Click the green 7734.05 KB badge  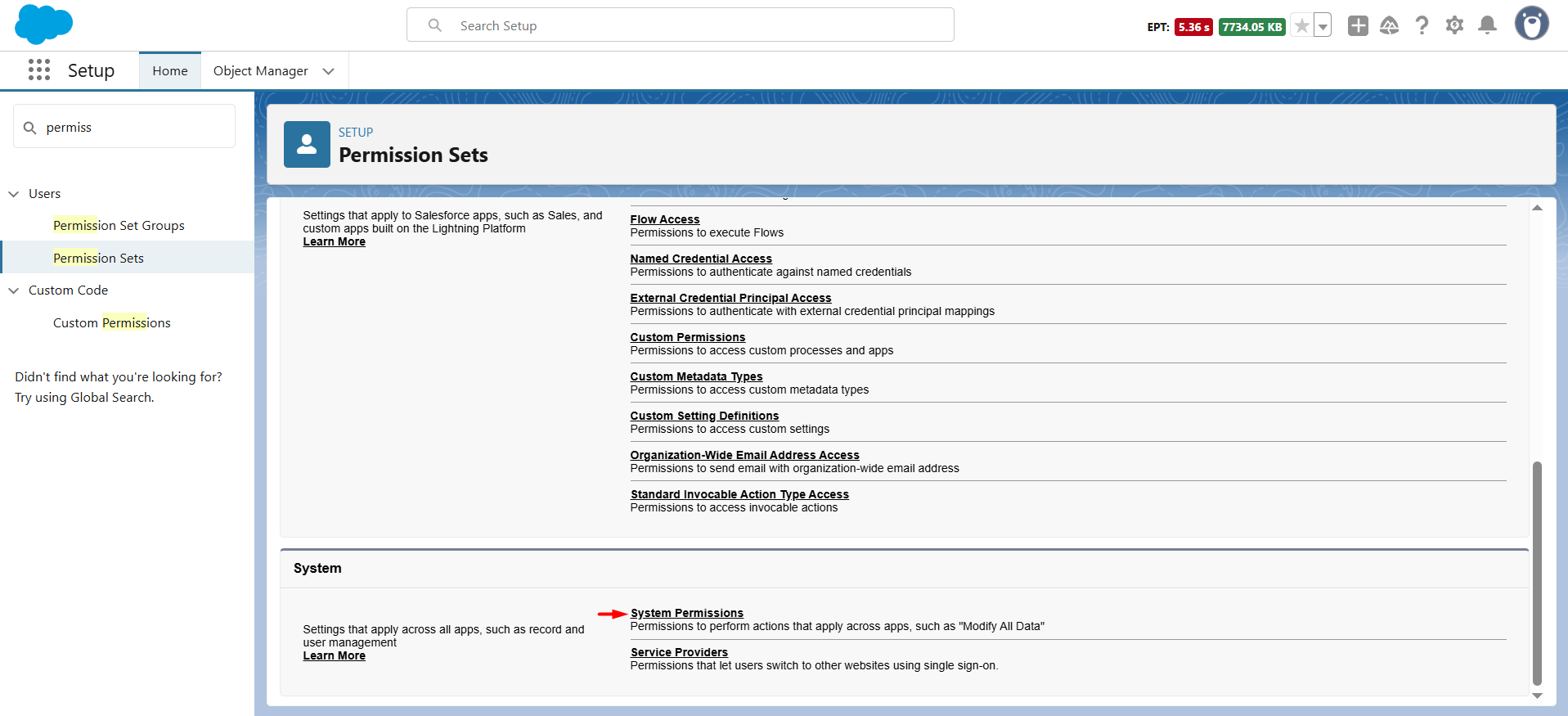(1251, 27)
